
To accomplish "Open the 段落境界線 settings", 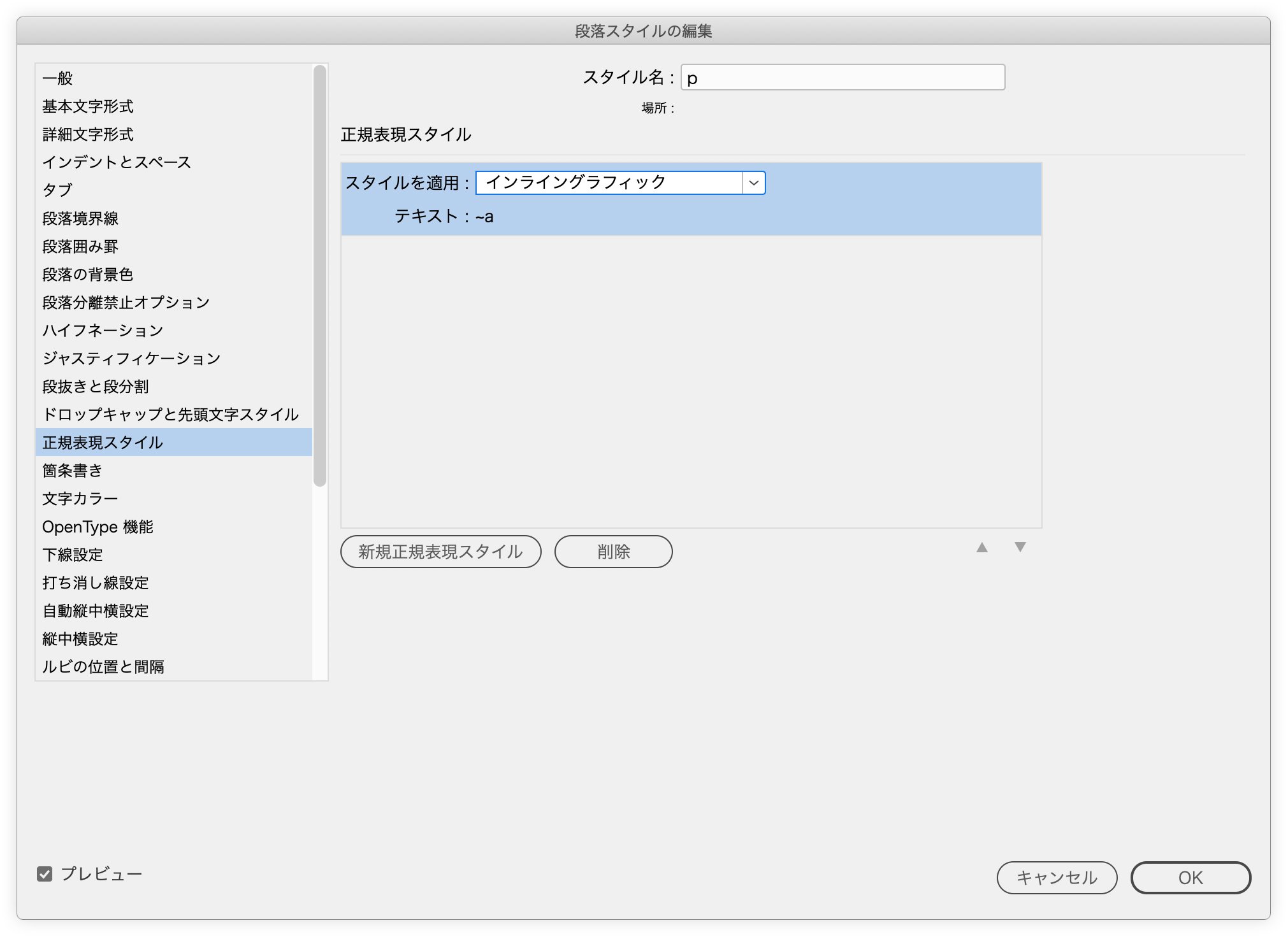I will (80, 218).
